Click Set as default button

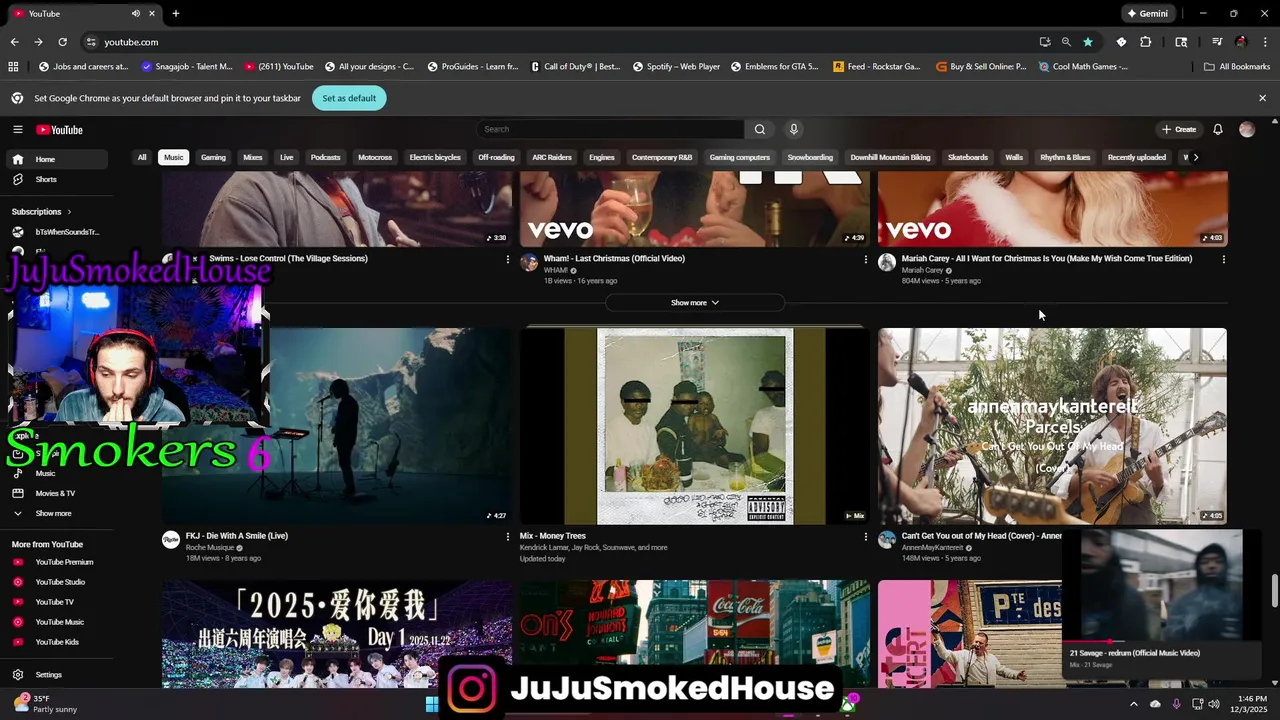coord(349,98)
